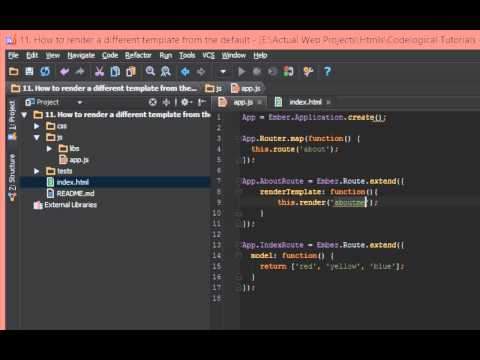Open the Edit menu

(32, 55)
